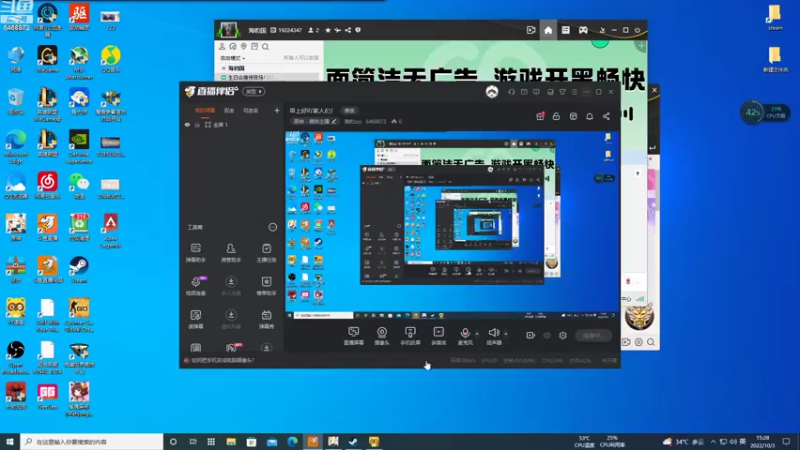Click the 开始直播 start streaming button
Screen dimensions: 800x450
pos(593,335)
